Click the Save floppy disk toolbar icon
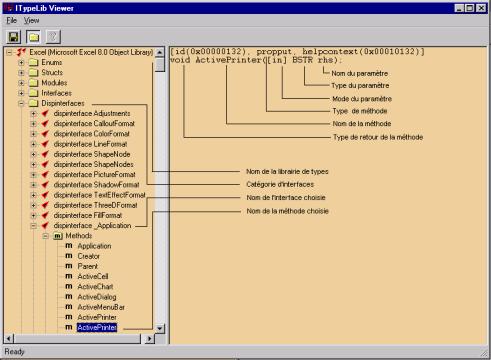The image size is (491, 360). tap(14, 37)
